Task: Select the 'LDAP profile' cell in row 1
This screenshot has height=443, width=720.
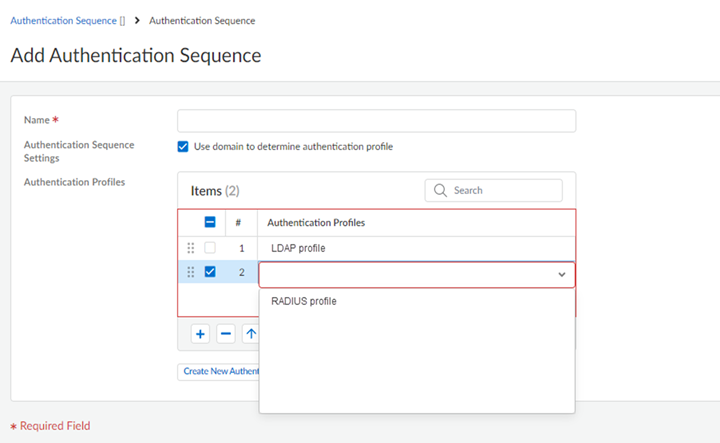Action: (298, 248)
